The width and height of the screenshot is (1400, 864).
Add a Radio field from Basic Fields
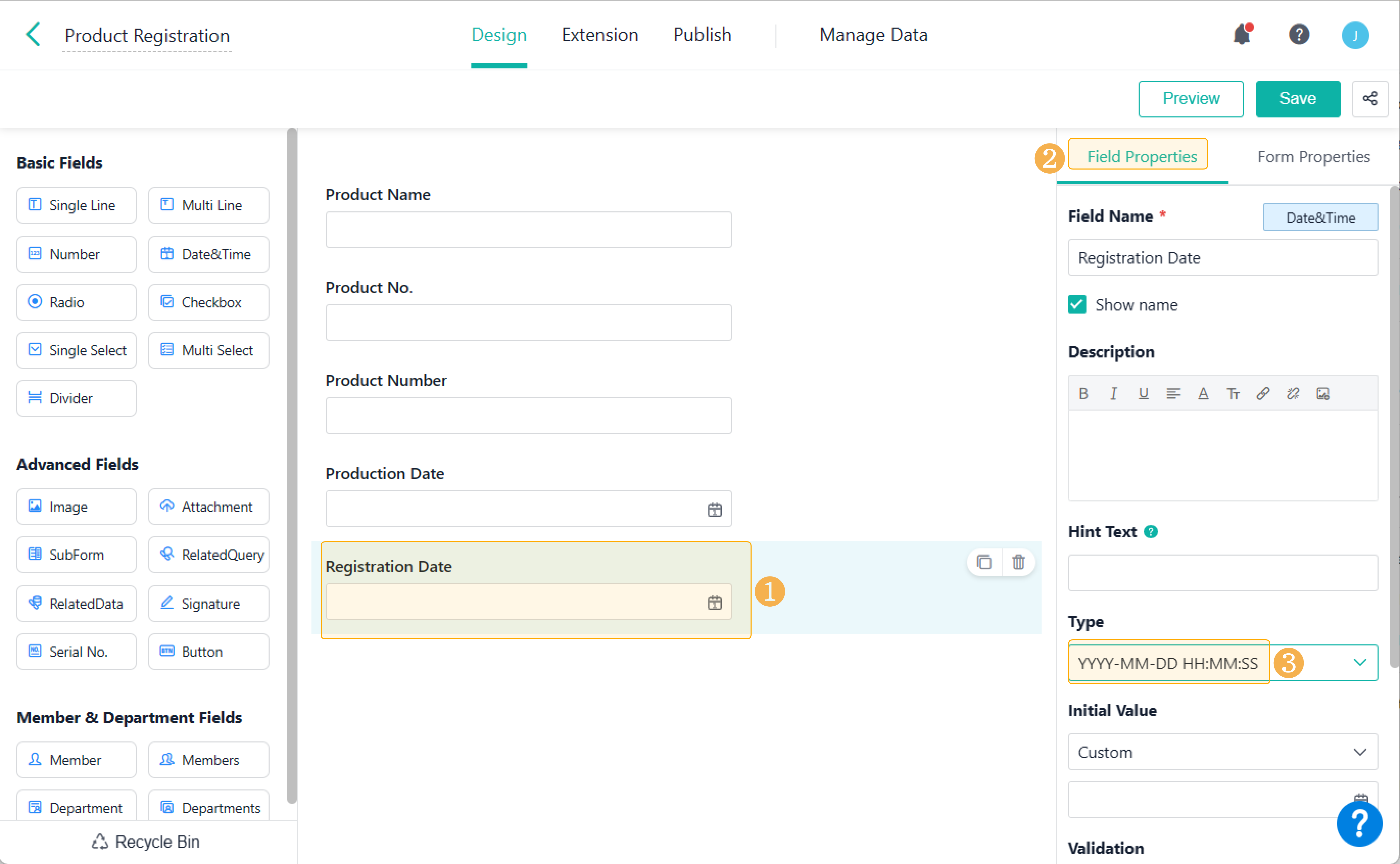[x=77, y=302]
